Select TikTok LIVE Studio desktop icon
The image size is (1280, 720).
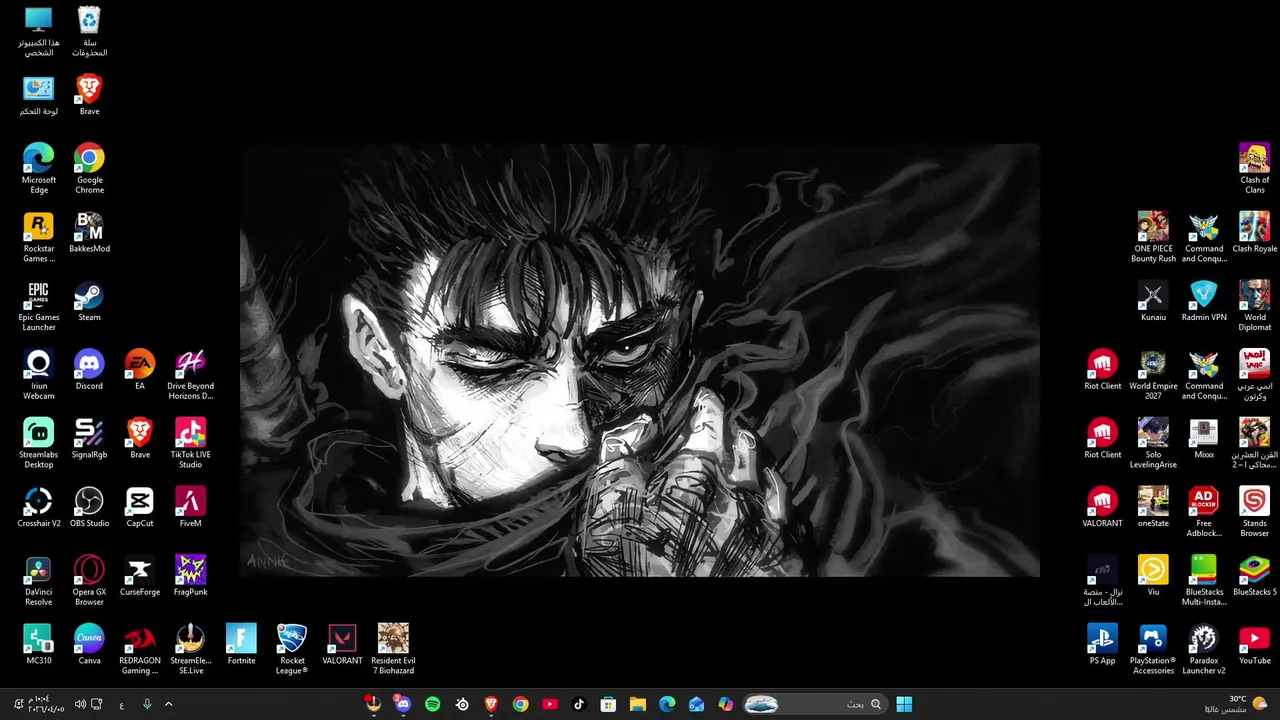pos(190,443)
